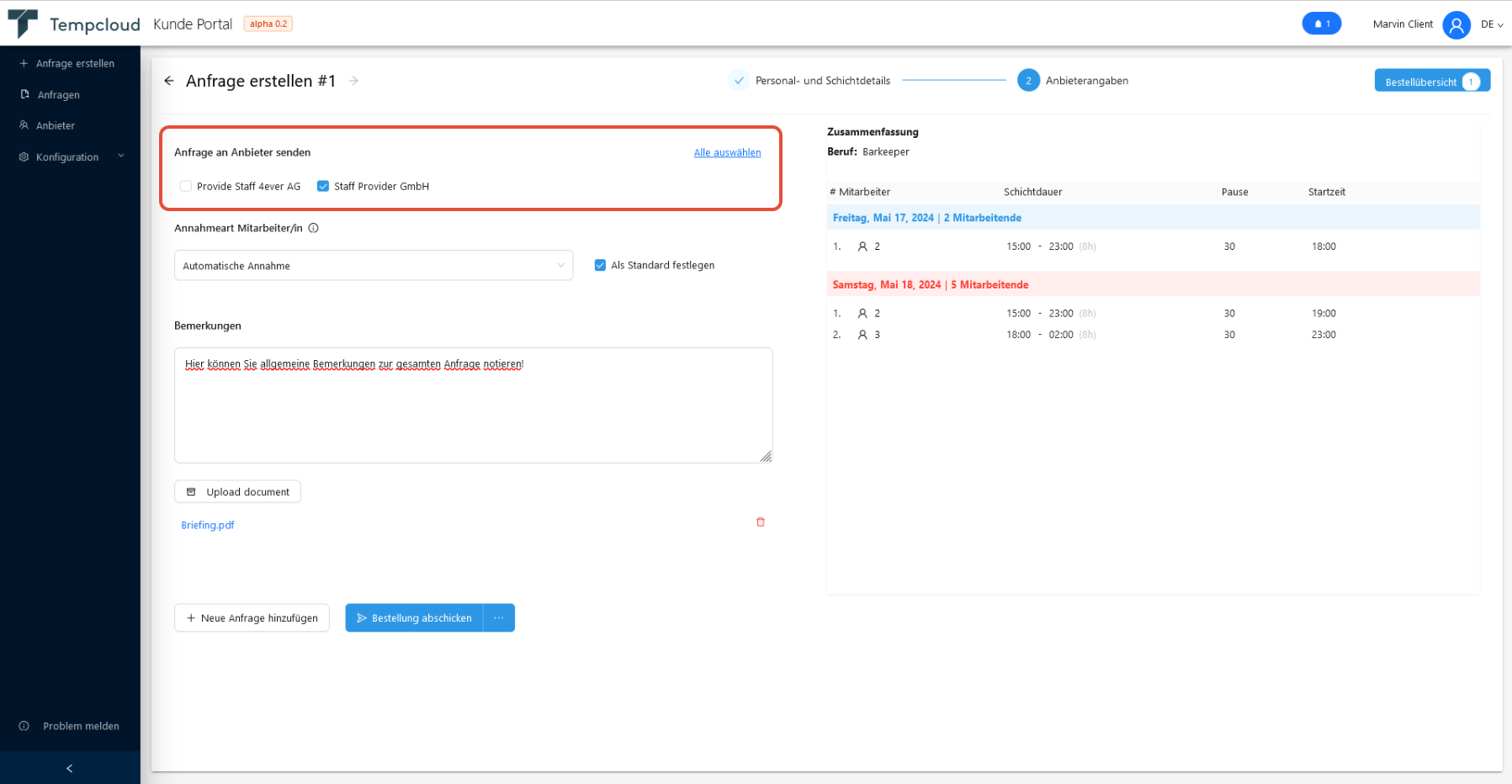The height and width of the screenshot is (784, 1512).
Task: Collapse the sidebar with the chevron
Action: 70,768
